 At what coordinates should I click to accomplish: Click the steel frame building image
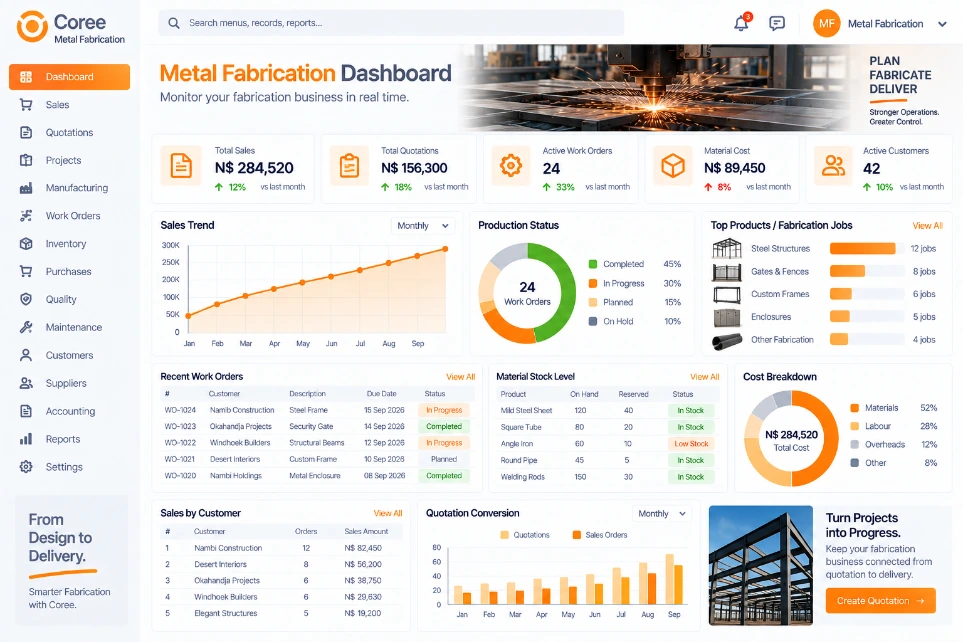coord(760,565)
